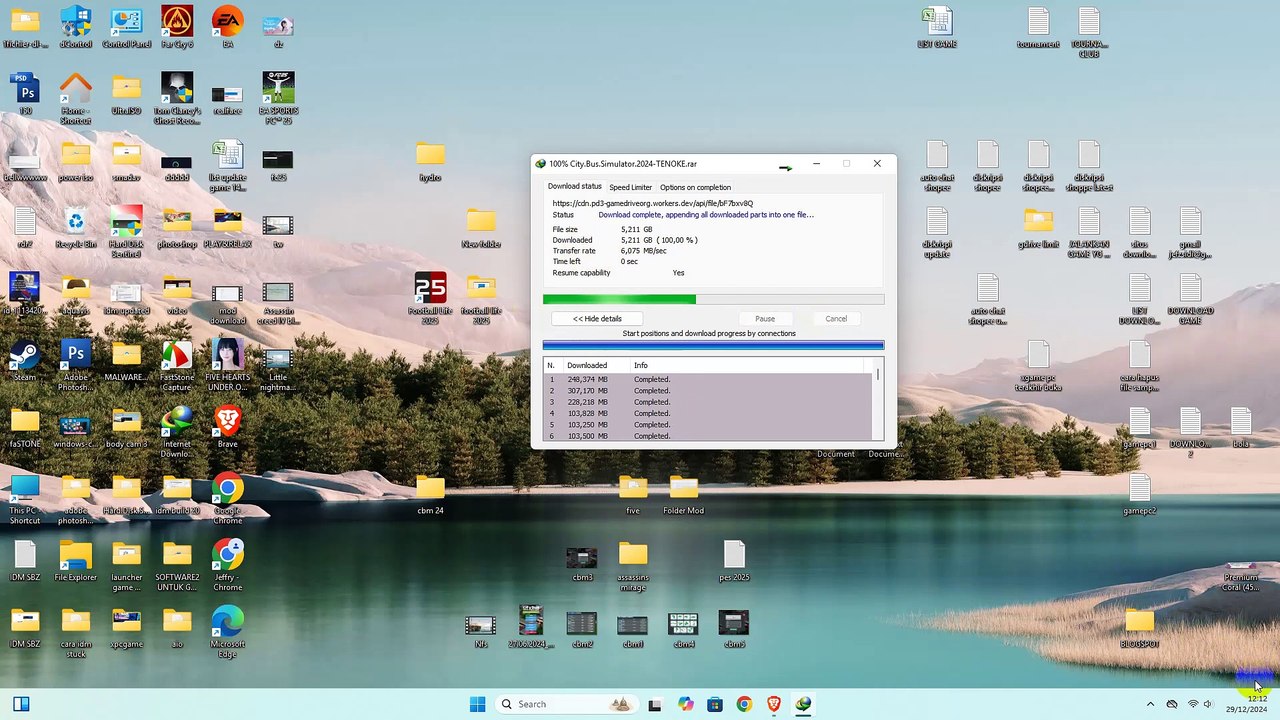This screenshot has width=1280, height=720.
Task: Select the Hard Disk Sentinel icon
Action: click(126, 232)
